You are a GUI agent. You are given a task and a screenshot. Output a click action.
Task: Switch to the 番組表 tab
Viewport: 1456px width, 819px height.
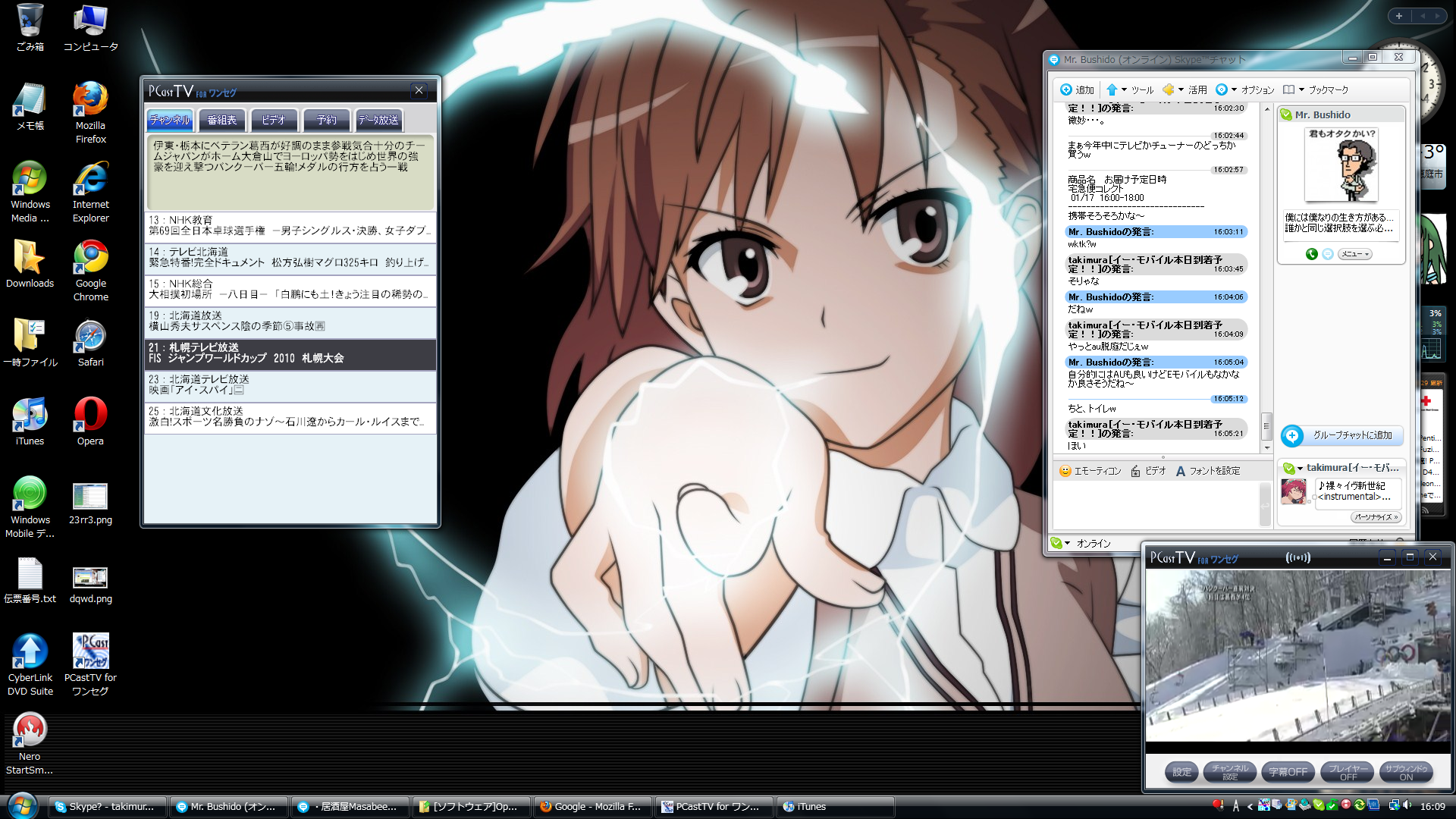(222, 120)
